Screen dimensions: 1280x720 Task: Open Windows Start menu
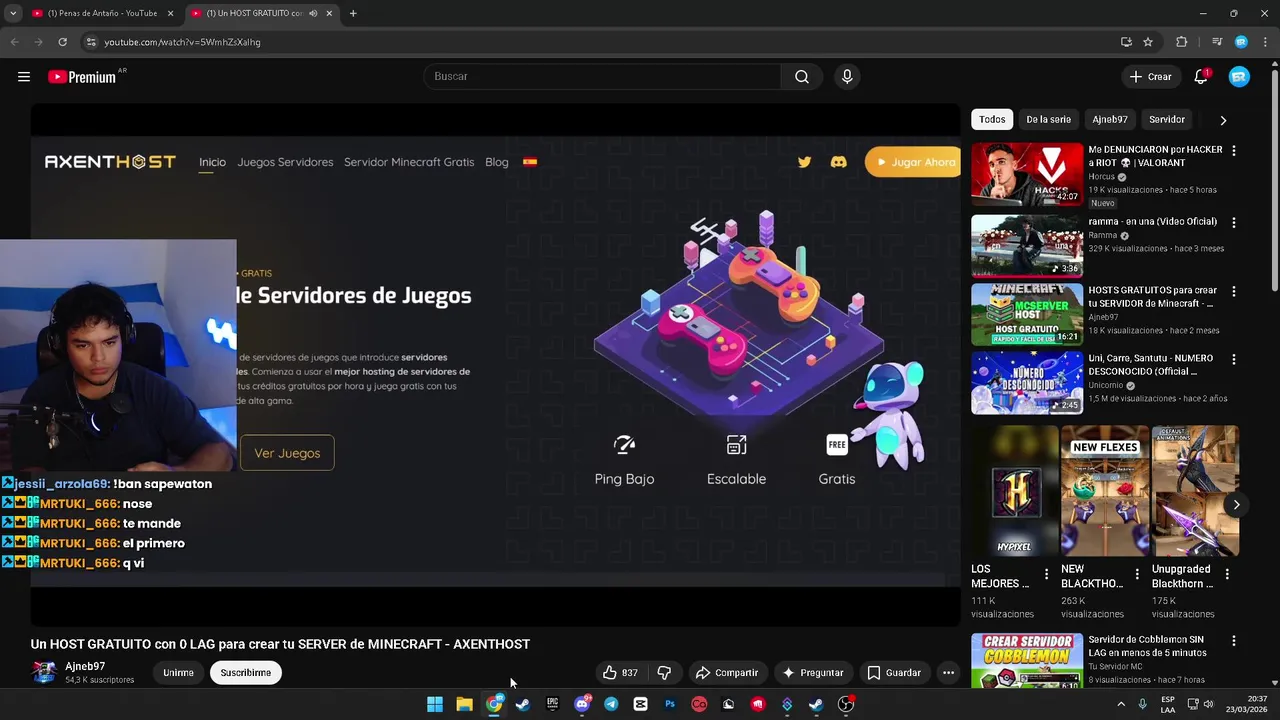click(435, 704)
